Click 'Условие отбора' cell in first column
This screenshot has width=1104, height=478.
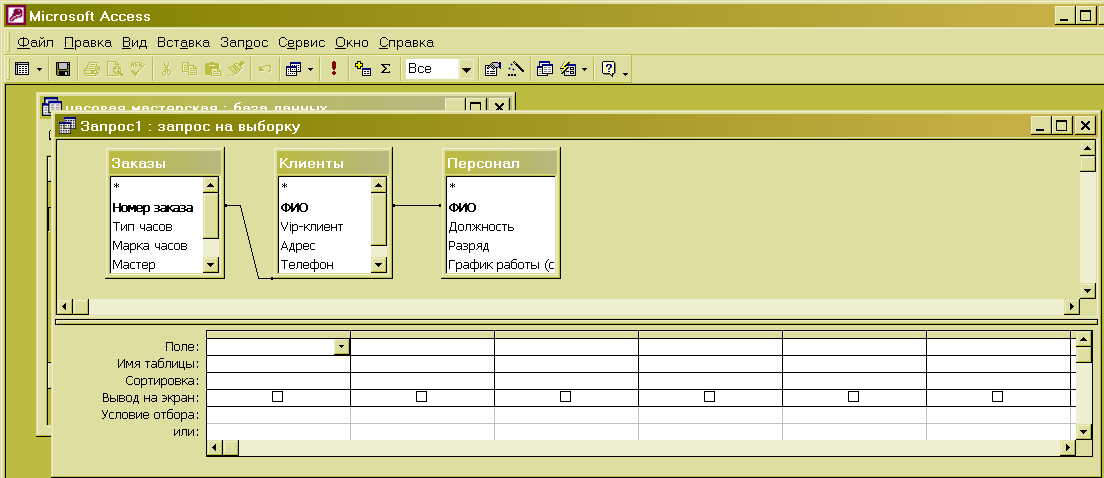tap(278, 415)
